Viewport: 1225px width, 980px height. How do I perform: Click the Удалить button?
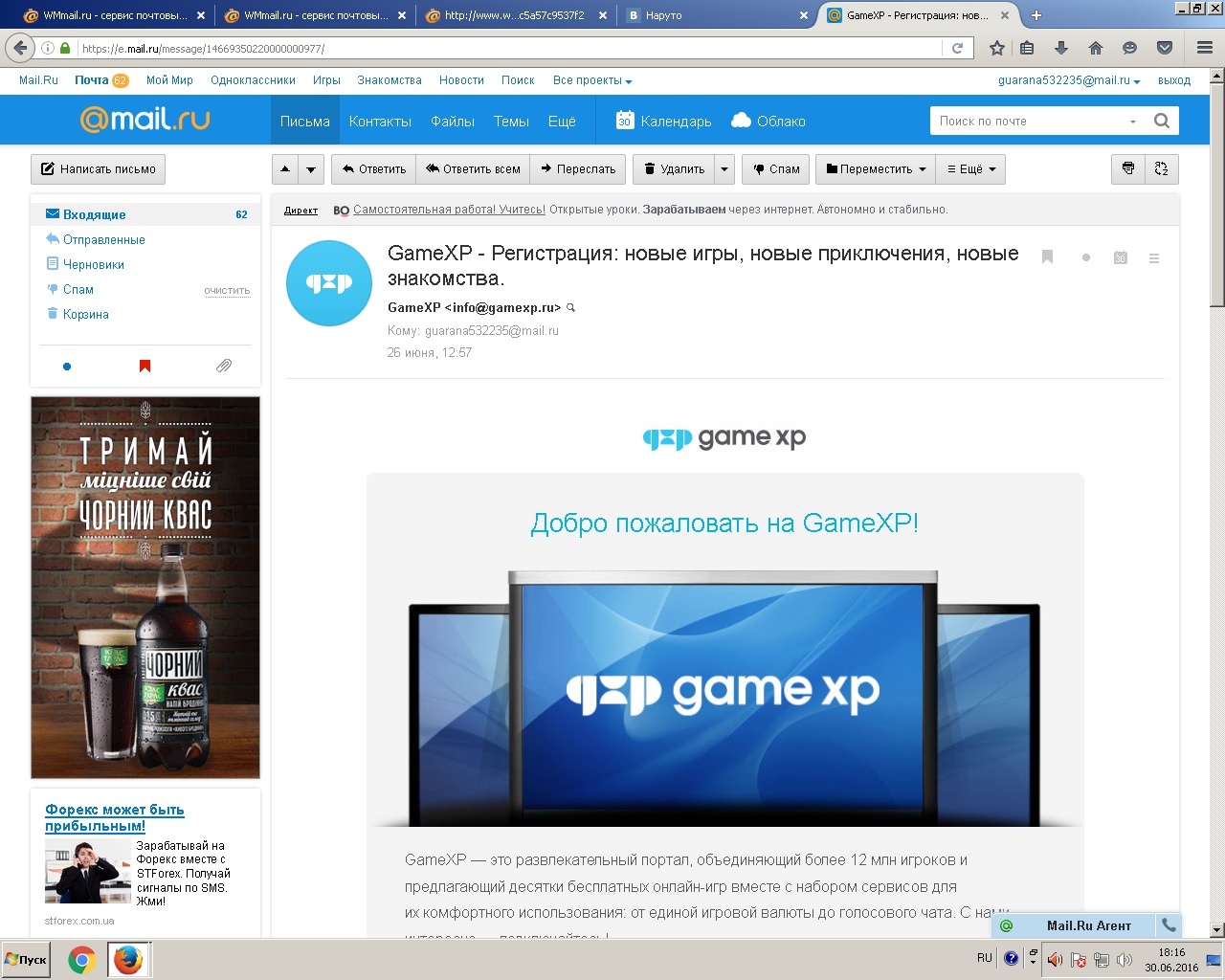pyautogui.click(x=674, y=169)
